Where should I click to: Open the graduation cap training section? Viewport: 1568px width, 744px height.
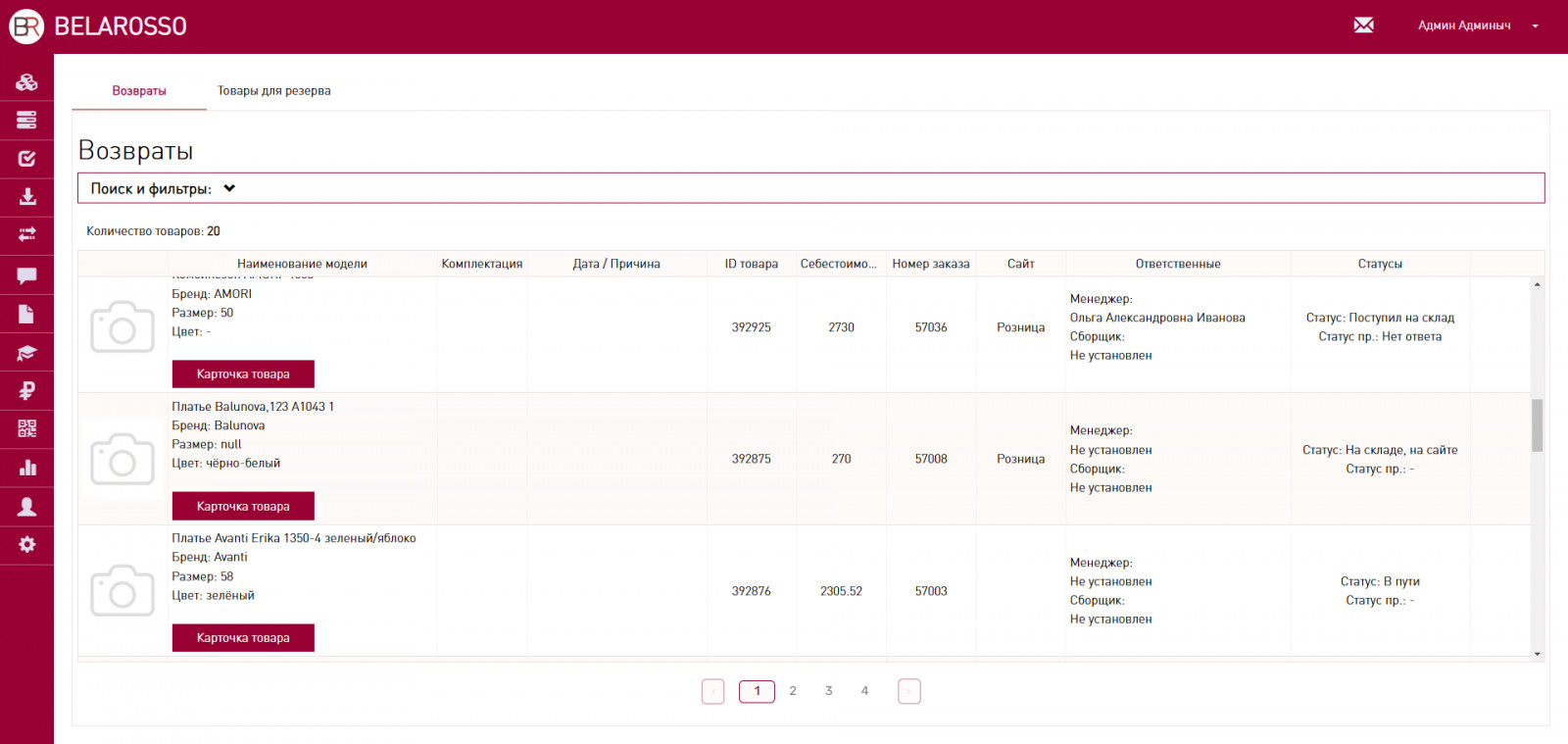point(26,353)
